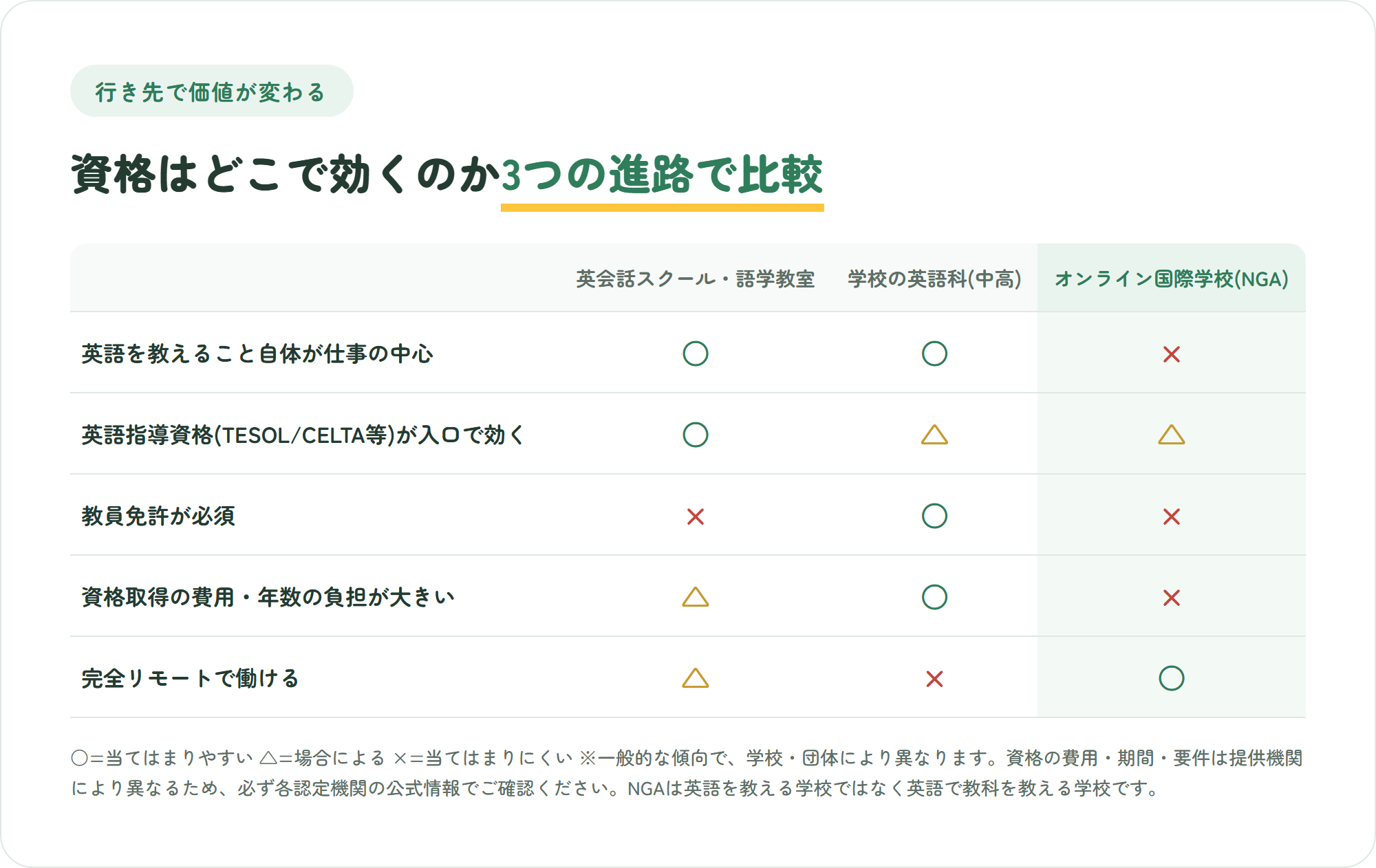Image resolution: width=1376 pixels, height=868 pixels.
Task: Click the yellow underline beneath the heading
Action: click(662, 207)
